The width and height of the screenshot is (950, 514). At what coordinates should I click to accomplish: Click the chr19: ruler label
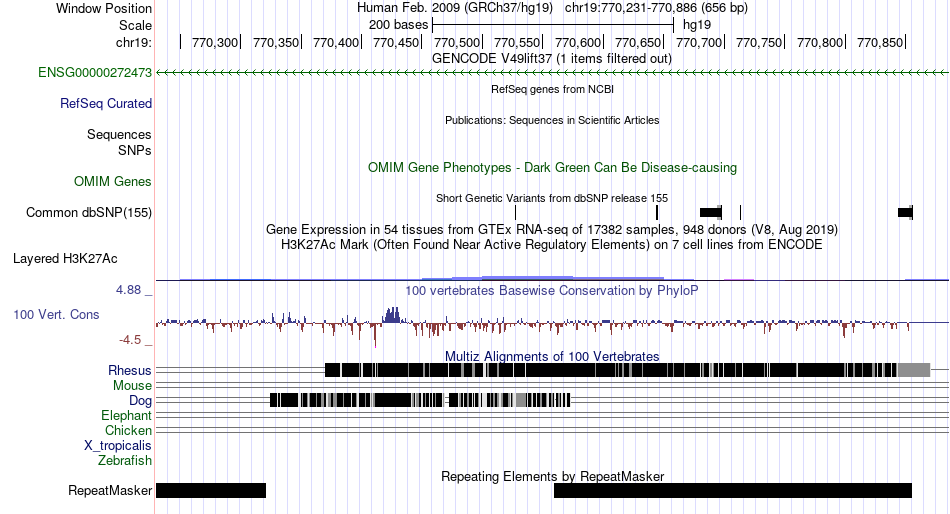point(133,42)
